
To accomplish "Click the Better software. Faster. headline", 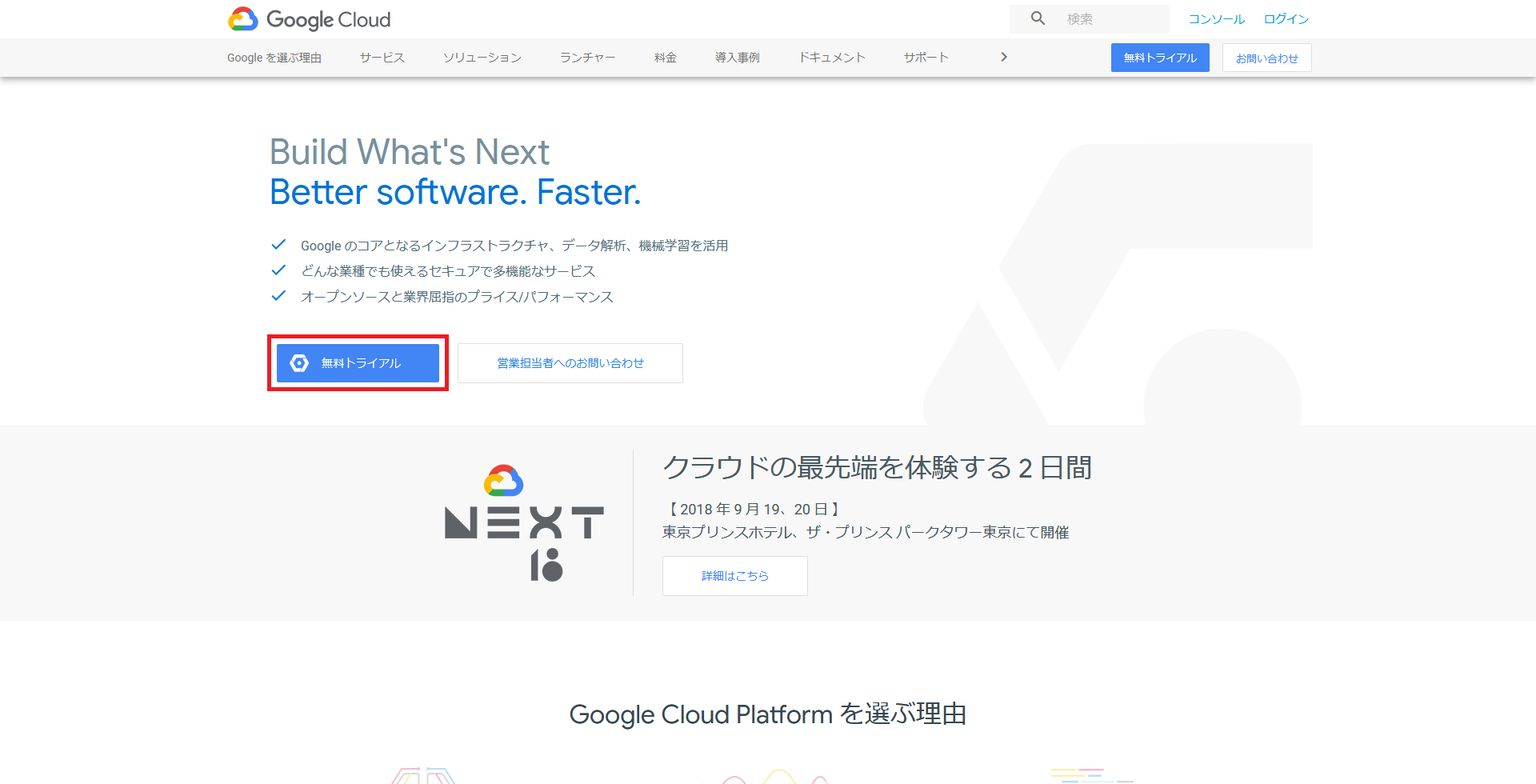I will click(x=455, y=192).
